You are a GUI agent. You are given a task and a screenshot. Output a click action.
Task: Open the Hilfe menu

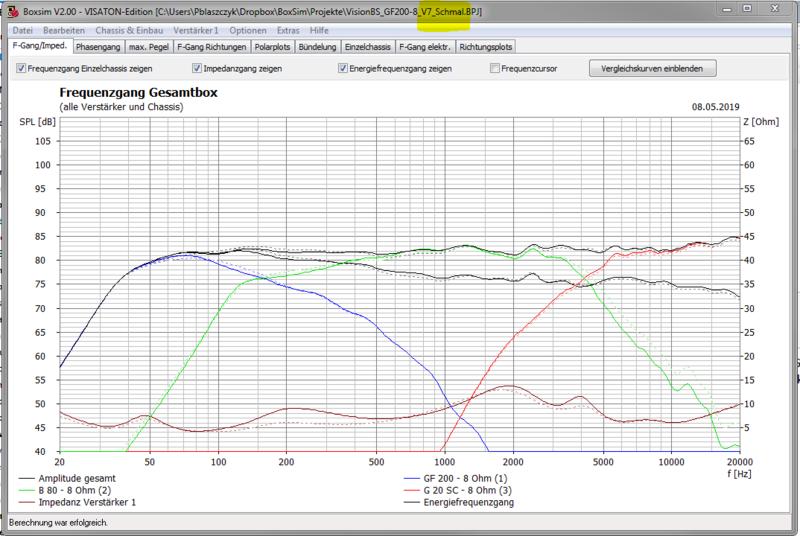tap(320, 31)
